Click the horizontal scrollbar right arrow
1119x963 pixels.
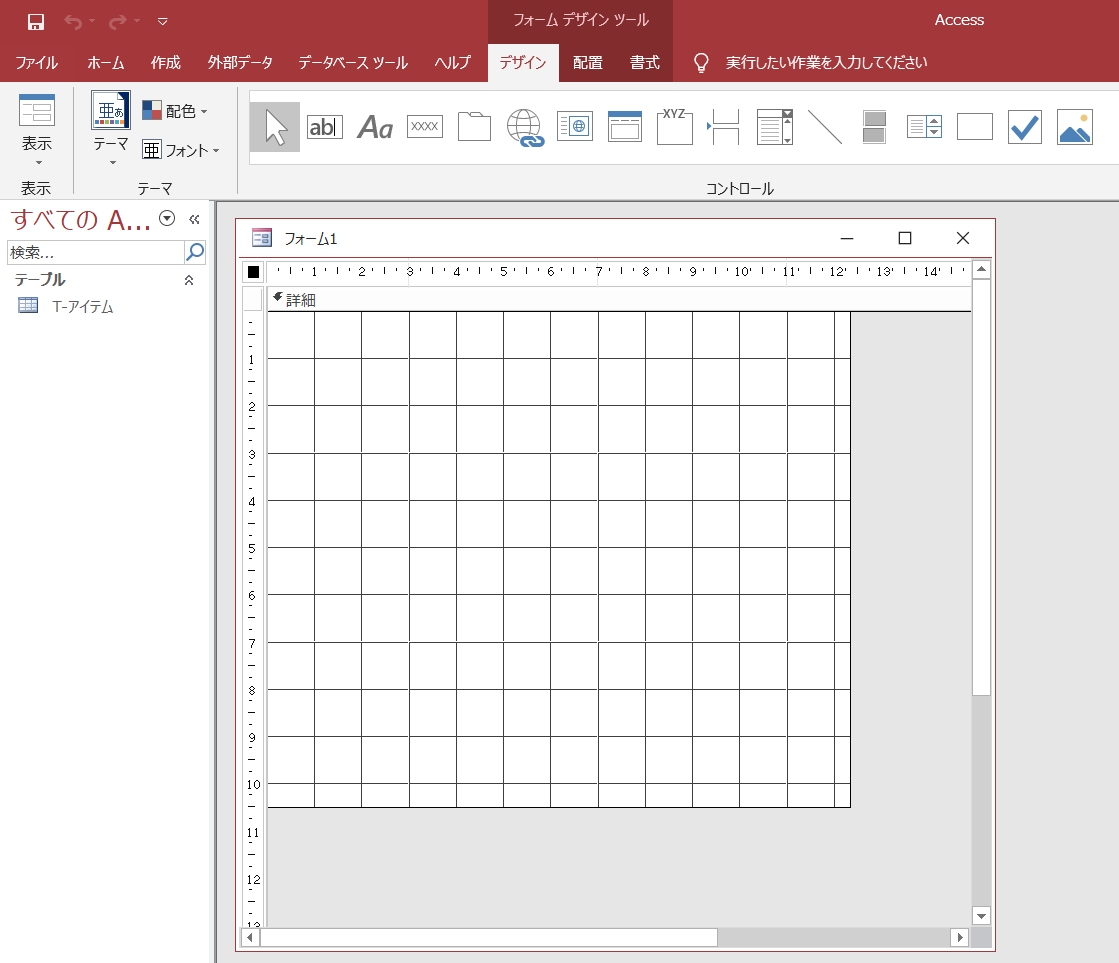(960, 937)
